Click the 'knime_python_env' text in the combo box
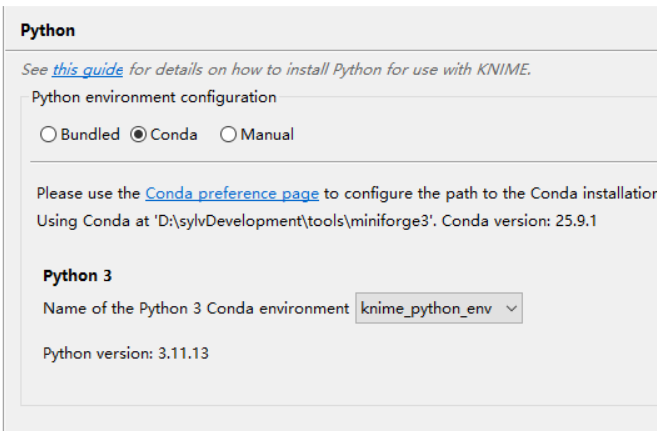Image resolution: width=657 pixels, height=431 pixels. [x=426, y=309]
